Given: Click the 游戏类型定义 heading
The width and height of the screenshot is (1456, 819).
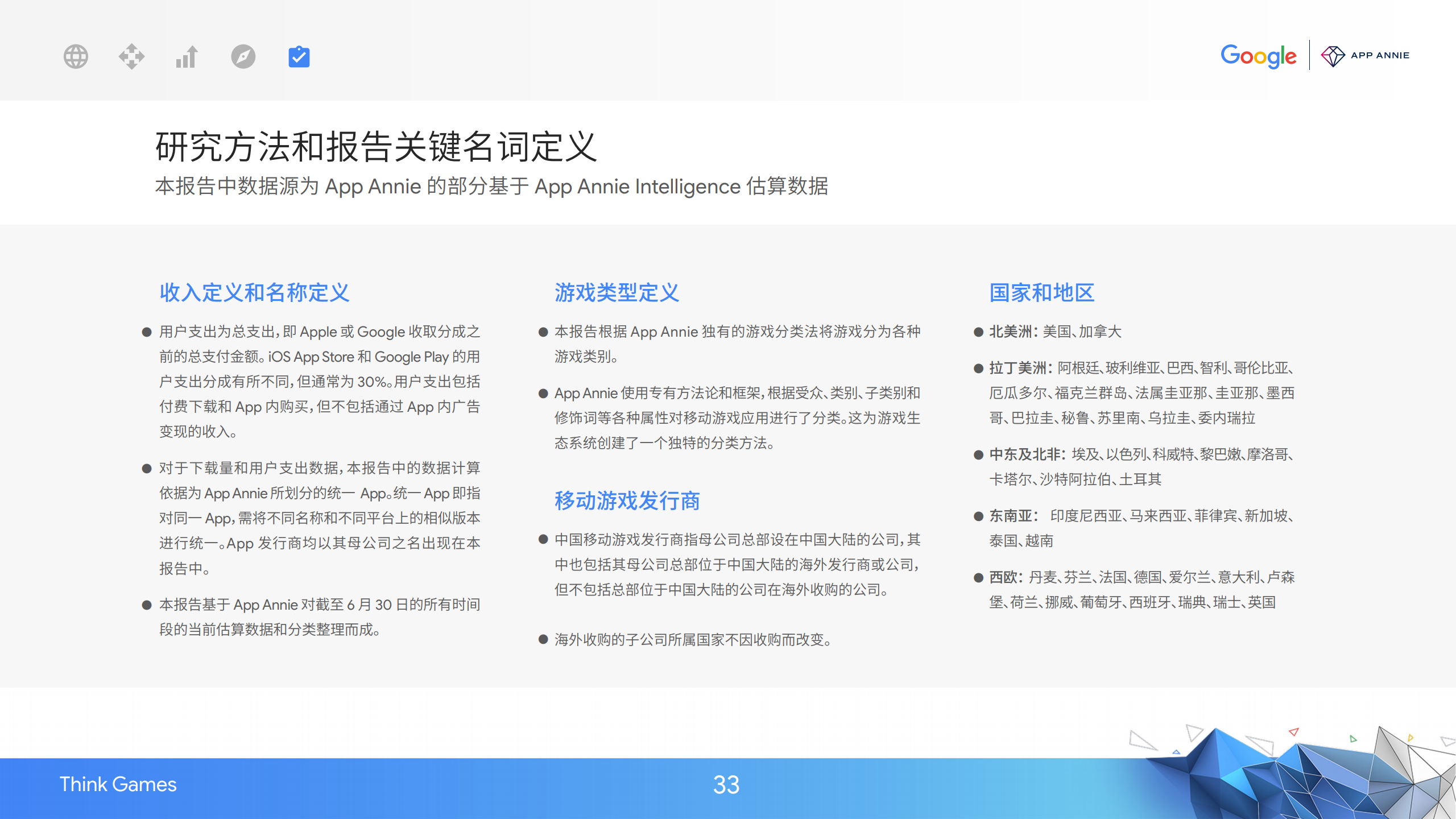Looking at the screenshot, I should 617,292.
